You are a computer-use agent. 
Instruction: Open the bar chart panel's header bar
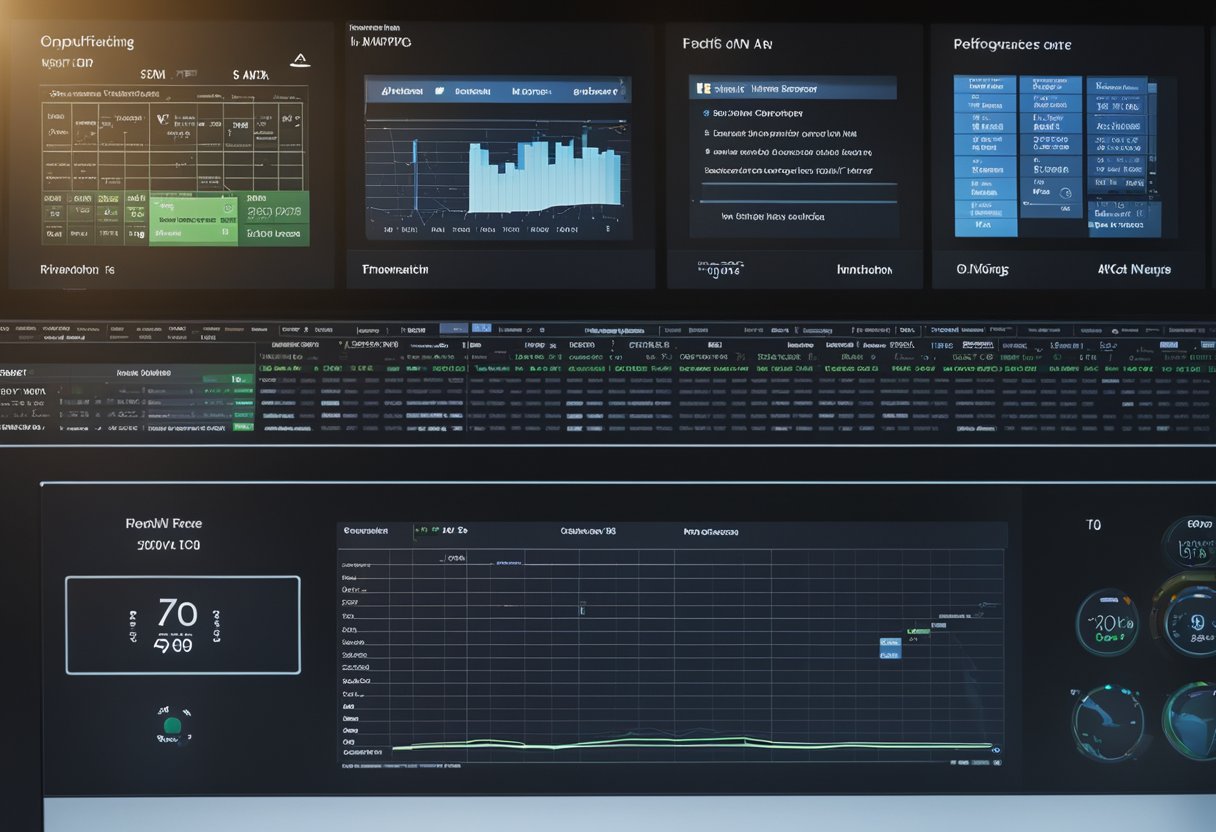pos(497,90)
